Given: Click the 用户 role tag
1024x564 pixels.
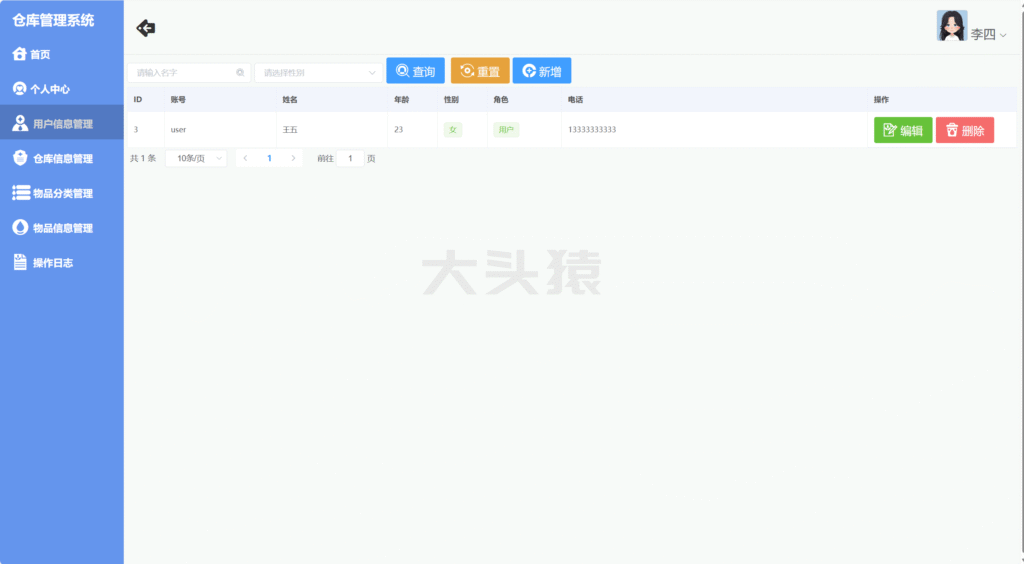Looking at the screenshot, I should click(x=506, y=129).
